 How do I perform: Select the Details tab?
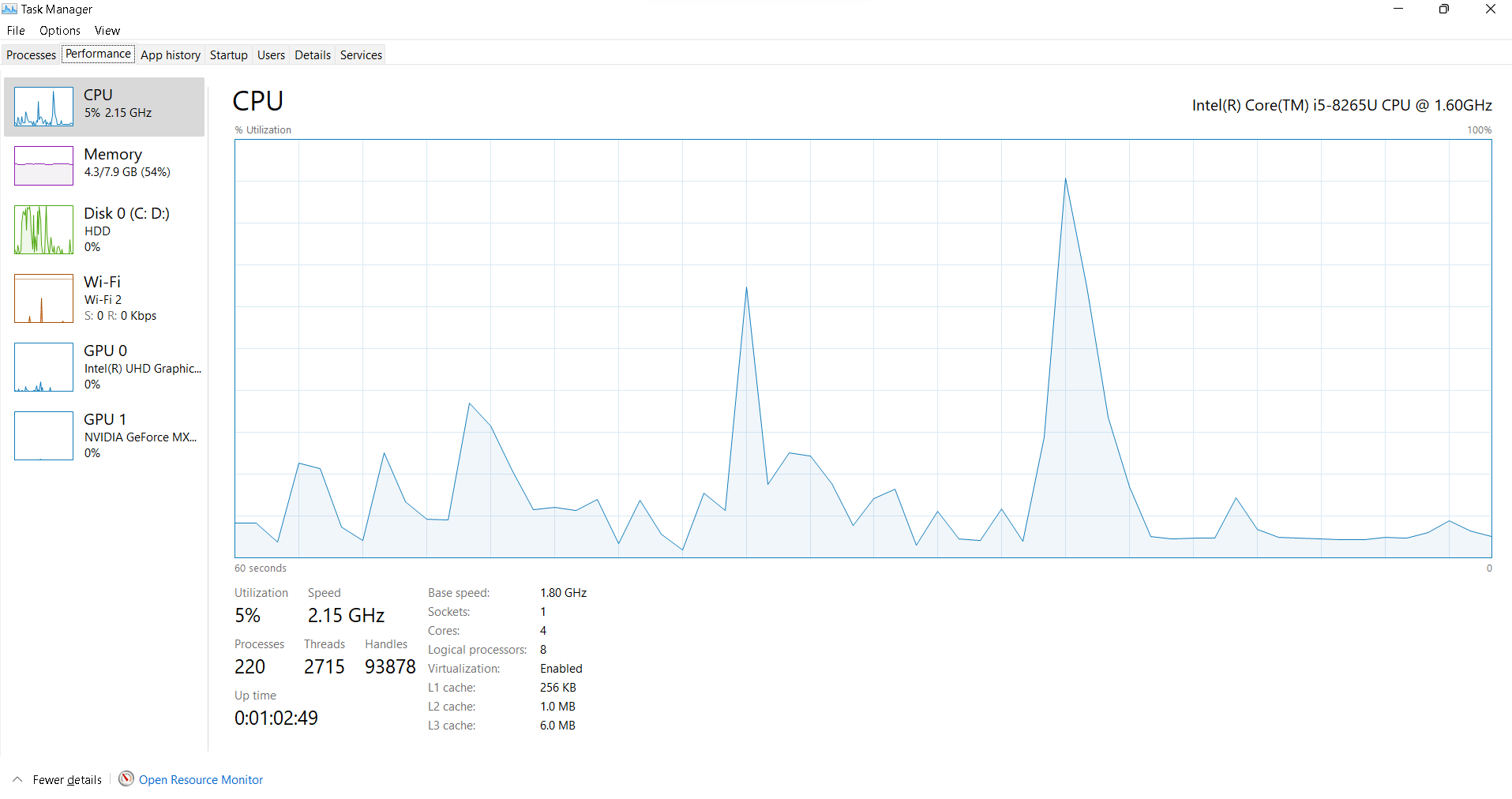[x=312, y=54]
